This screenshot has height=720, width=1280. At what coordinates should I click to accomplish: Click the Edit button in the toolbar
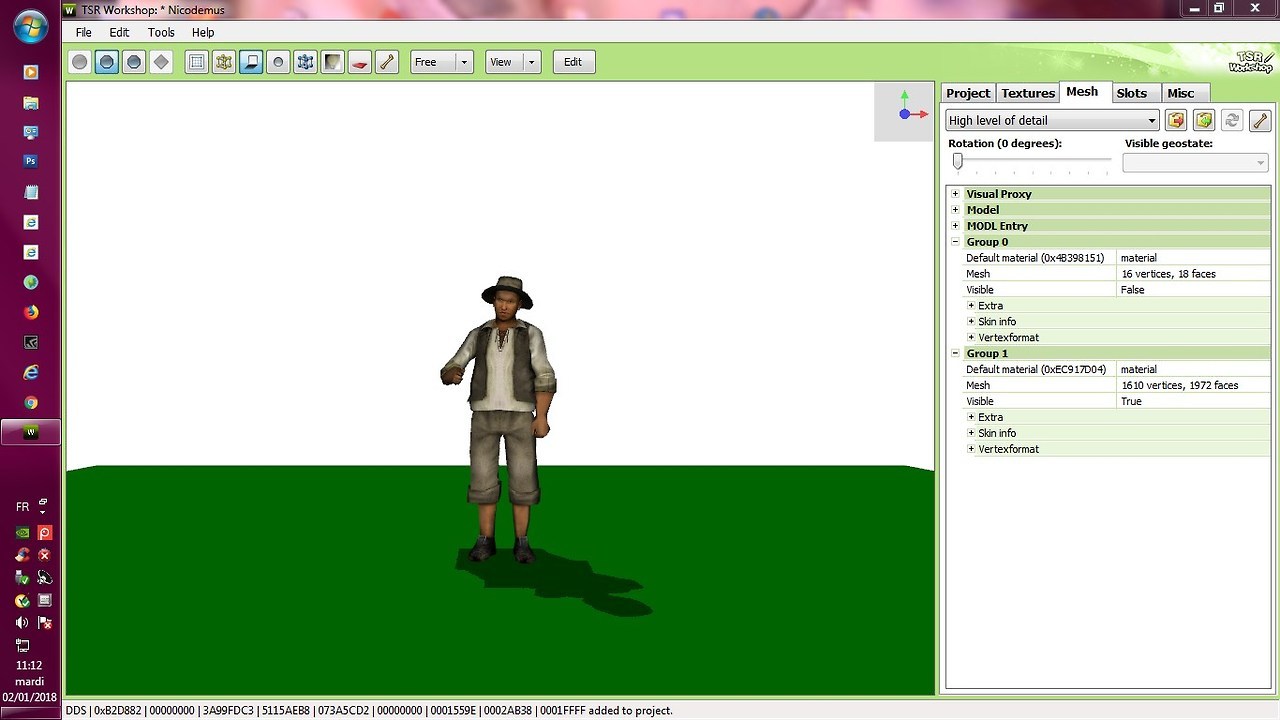(573, 62)
